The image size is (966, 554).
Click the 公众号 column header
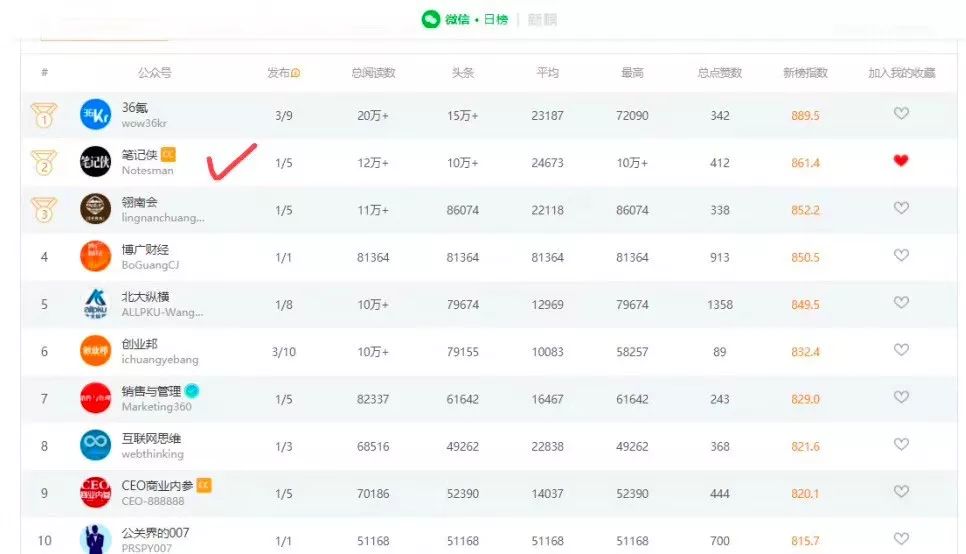155,73
